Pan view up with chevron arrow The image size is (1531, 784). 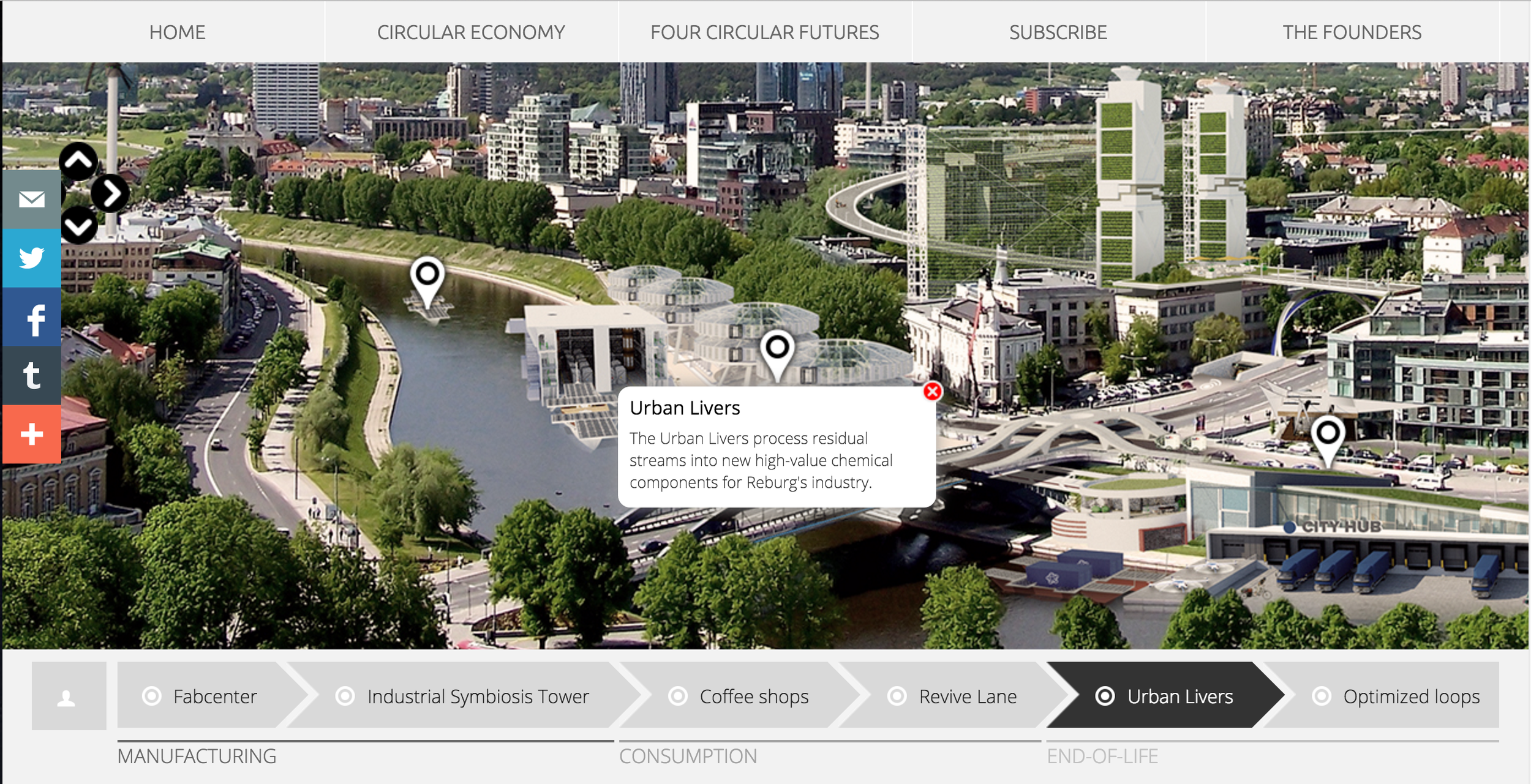pos(78,161)
